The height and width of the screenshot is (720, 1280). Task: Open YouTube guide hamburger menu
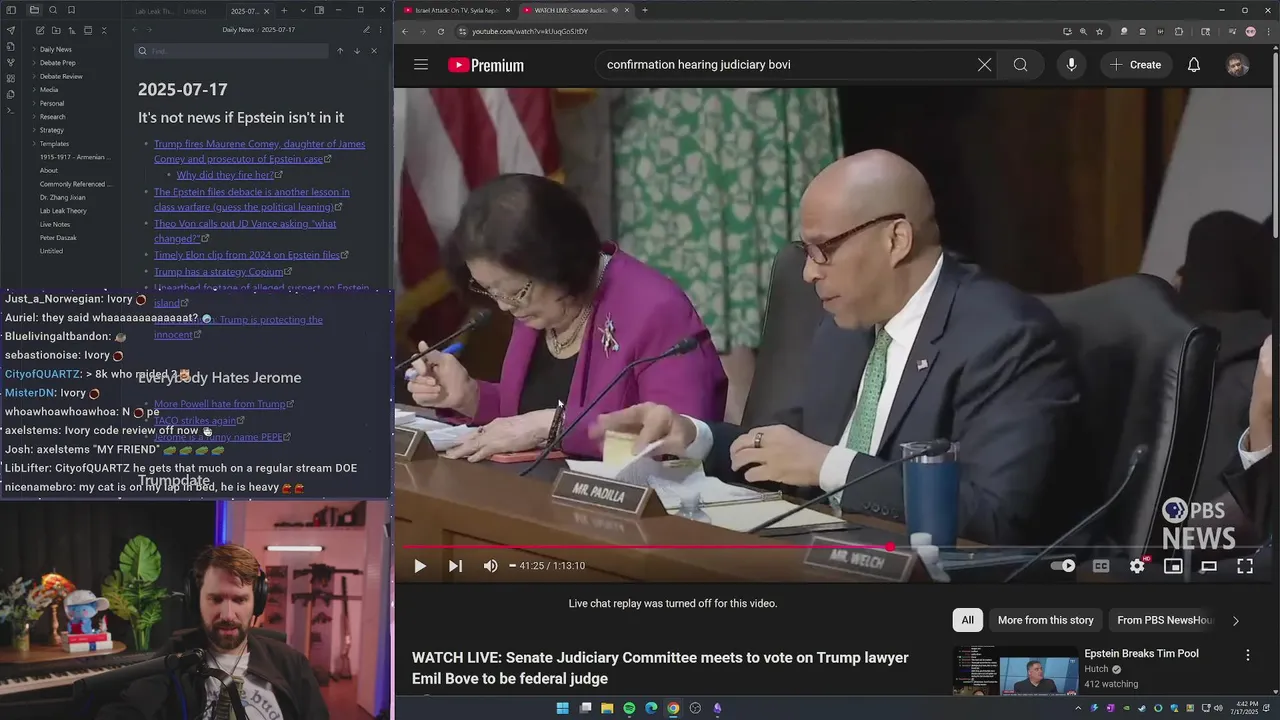(421, 65)
